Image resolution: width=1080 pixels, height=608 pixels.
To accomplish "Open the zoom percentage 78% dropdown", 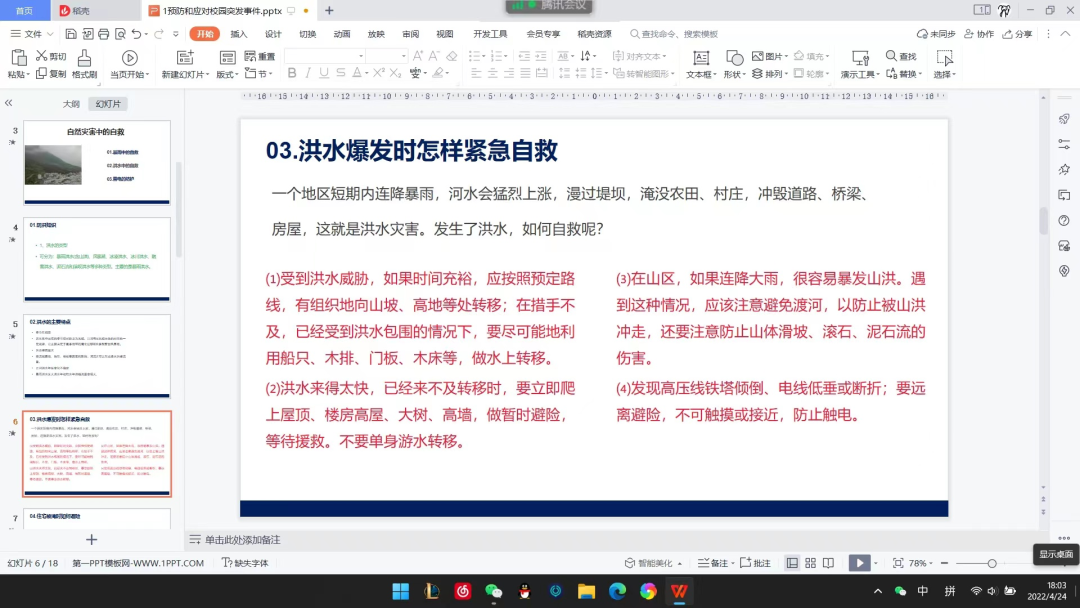I will [x=922, y=563].
